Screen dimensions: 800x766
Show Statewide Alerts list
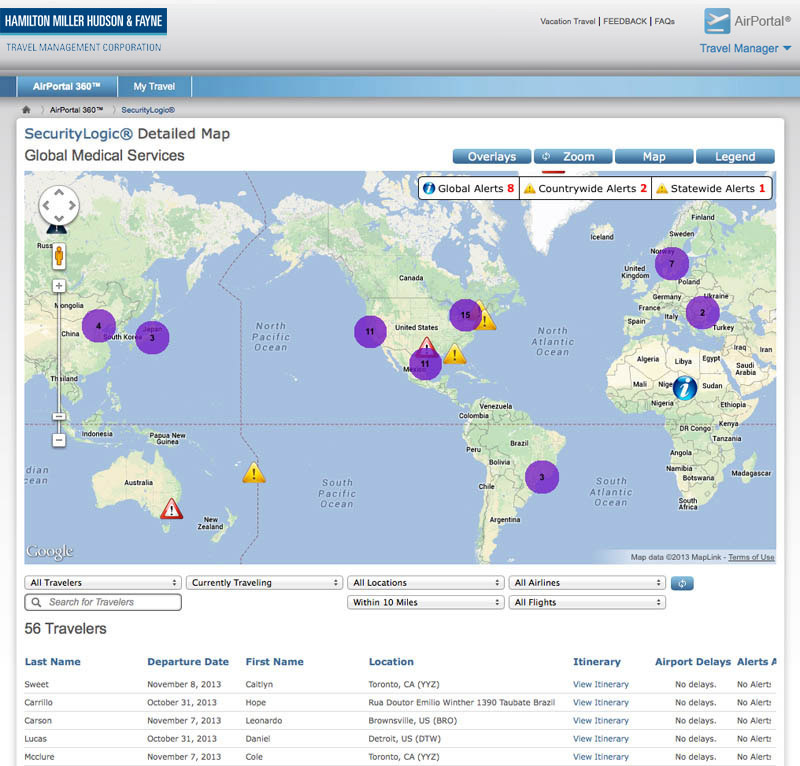(712, 188)
